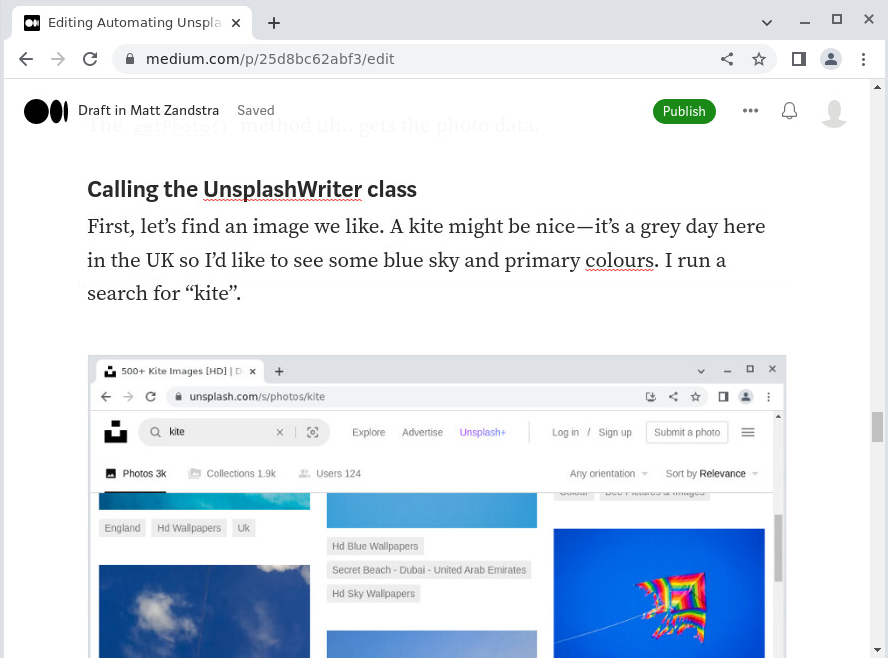Screen dimensions: 888x658
Task: Click the Hd Sky Wallpapers tag
Action: click(373, 593)
